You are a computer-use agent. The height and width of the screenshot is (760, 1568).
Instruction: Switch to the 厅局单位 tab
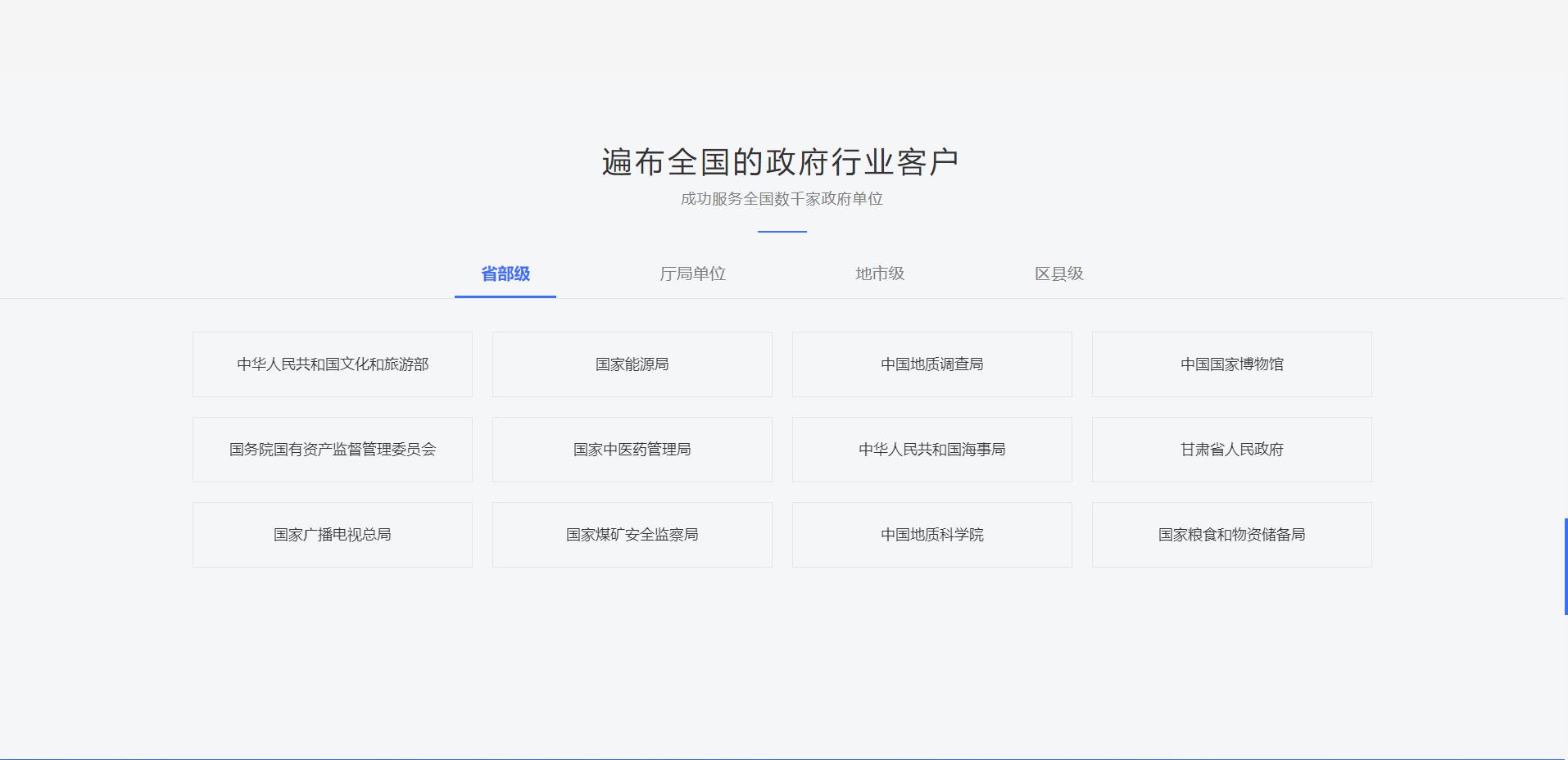[692, 274]
